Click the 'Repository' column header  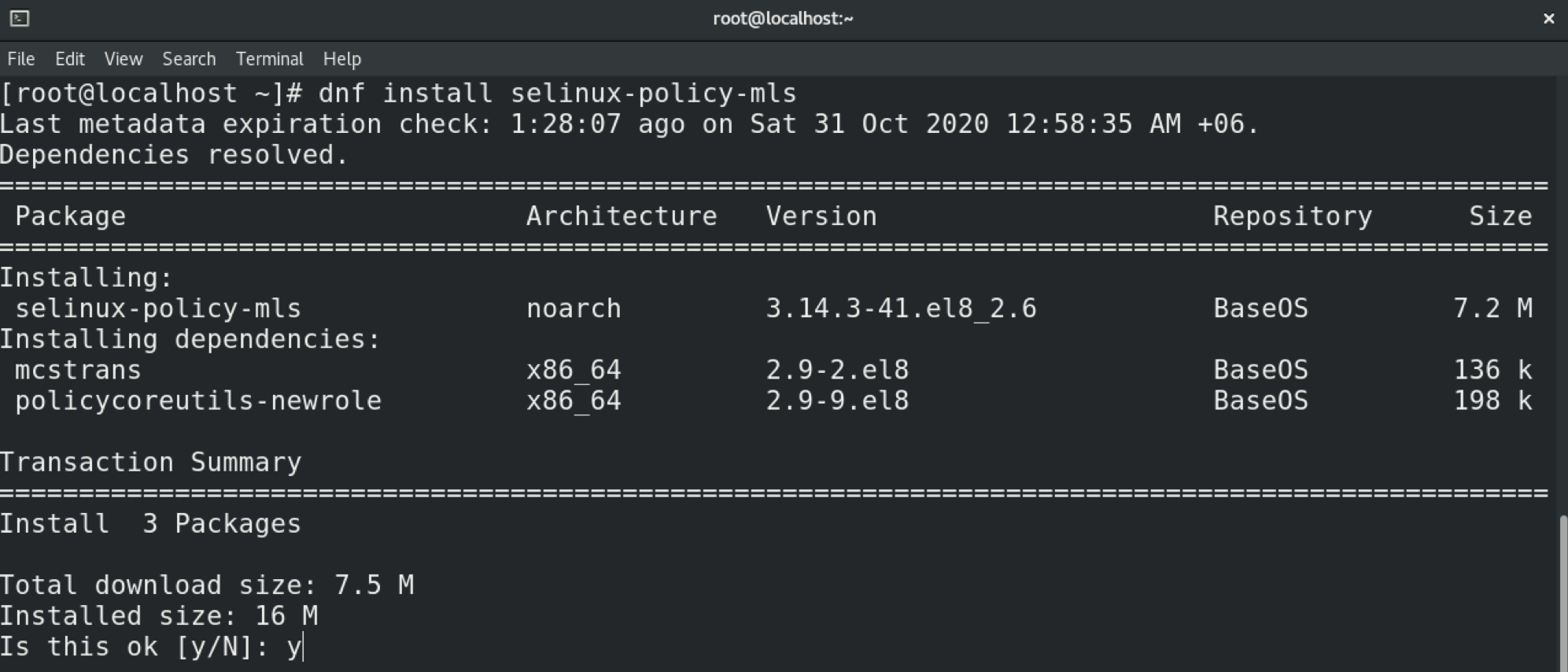coord(1292,216)
